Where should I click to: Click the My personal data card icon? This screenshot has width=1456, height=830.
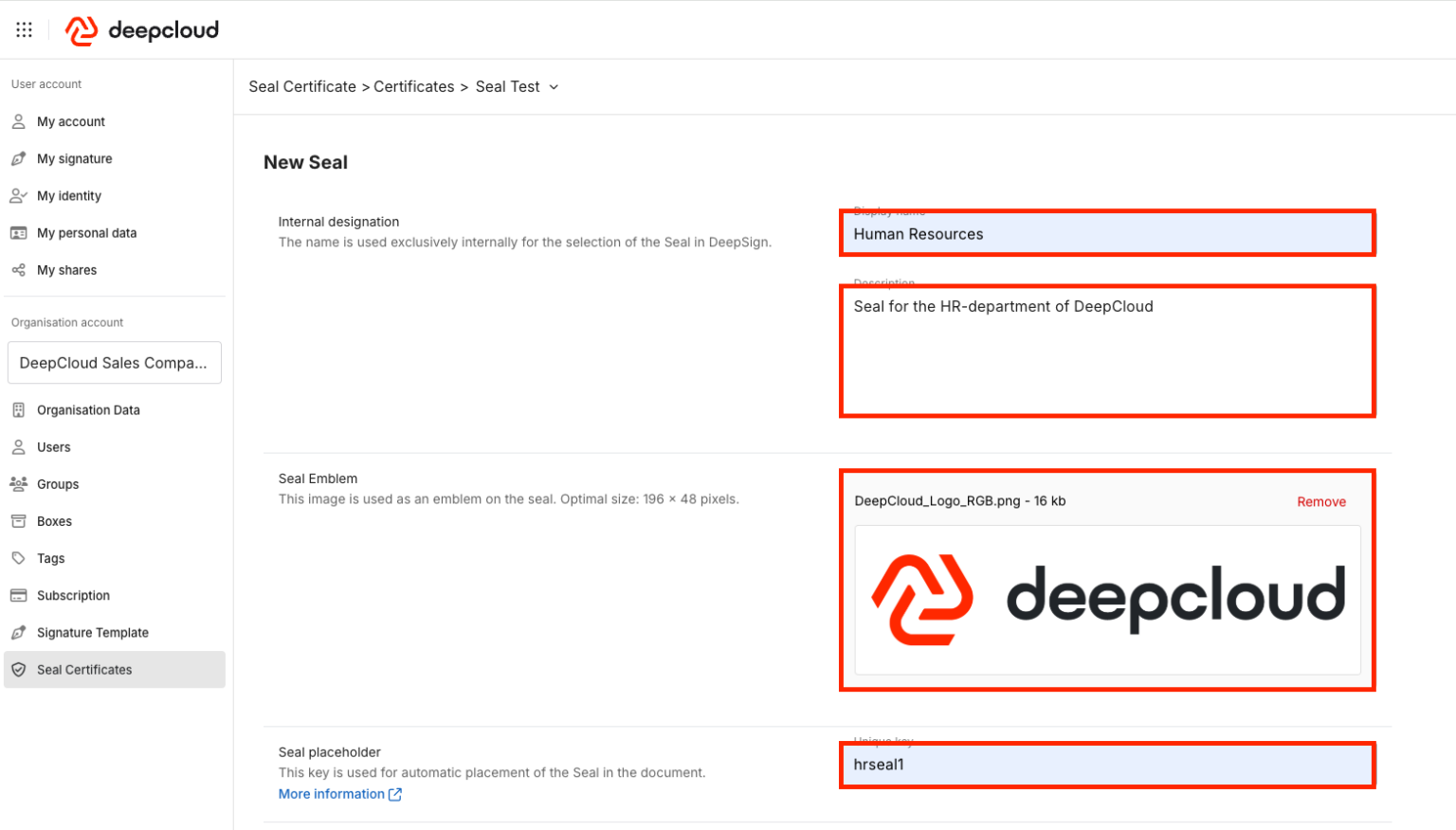click(19, 232)
